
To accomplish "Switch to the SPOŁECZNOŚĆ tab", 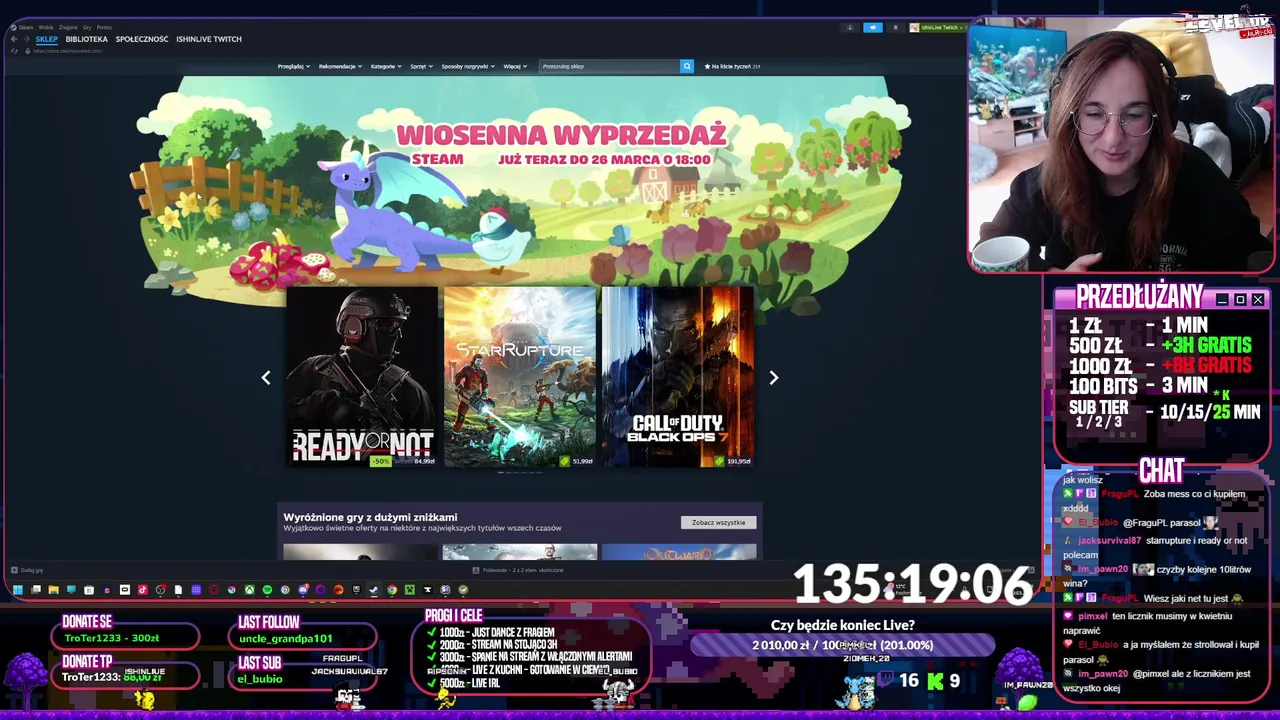I will click(x=142, y=39).
